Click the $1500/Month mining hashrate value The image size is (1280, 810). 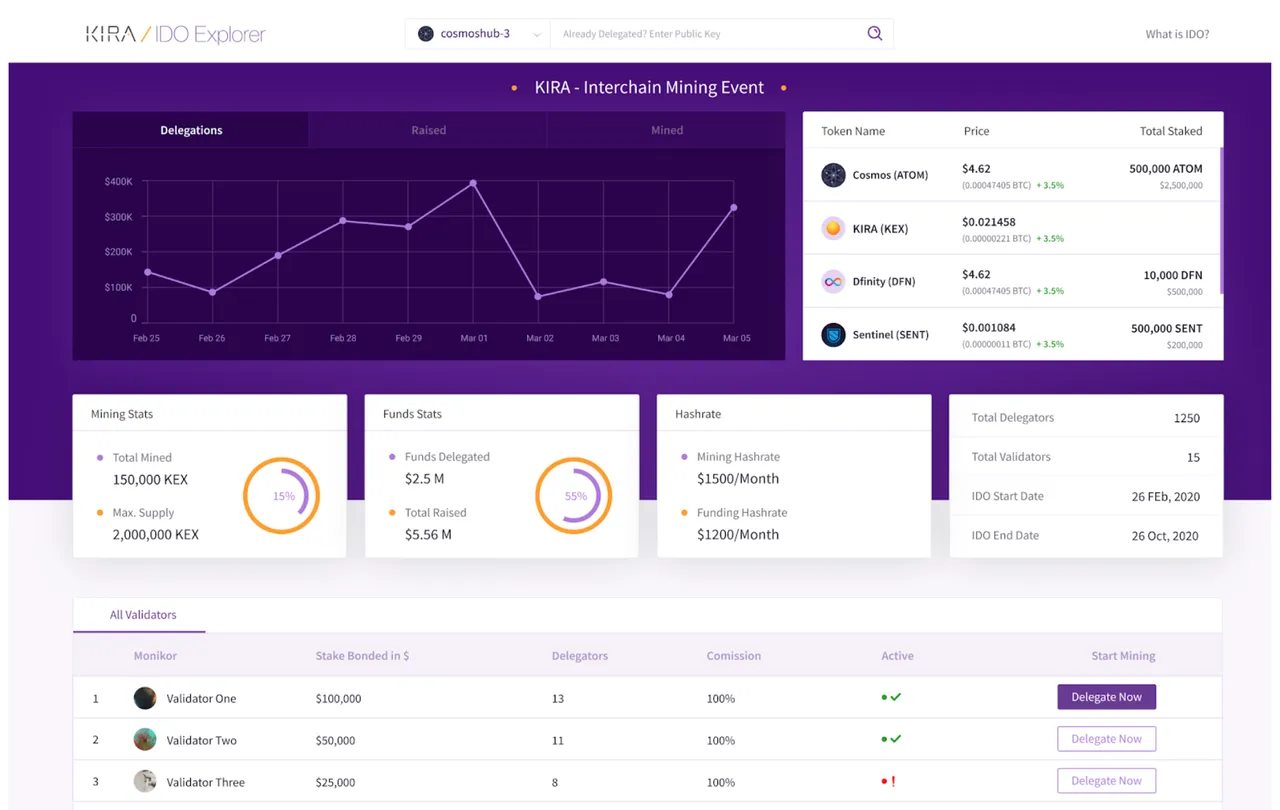(x=738, y=478)
